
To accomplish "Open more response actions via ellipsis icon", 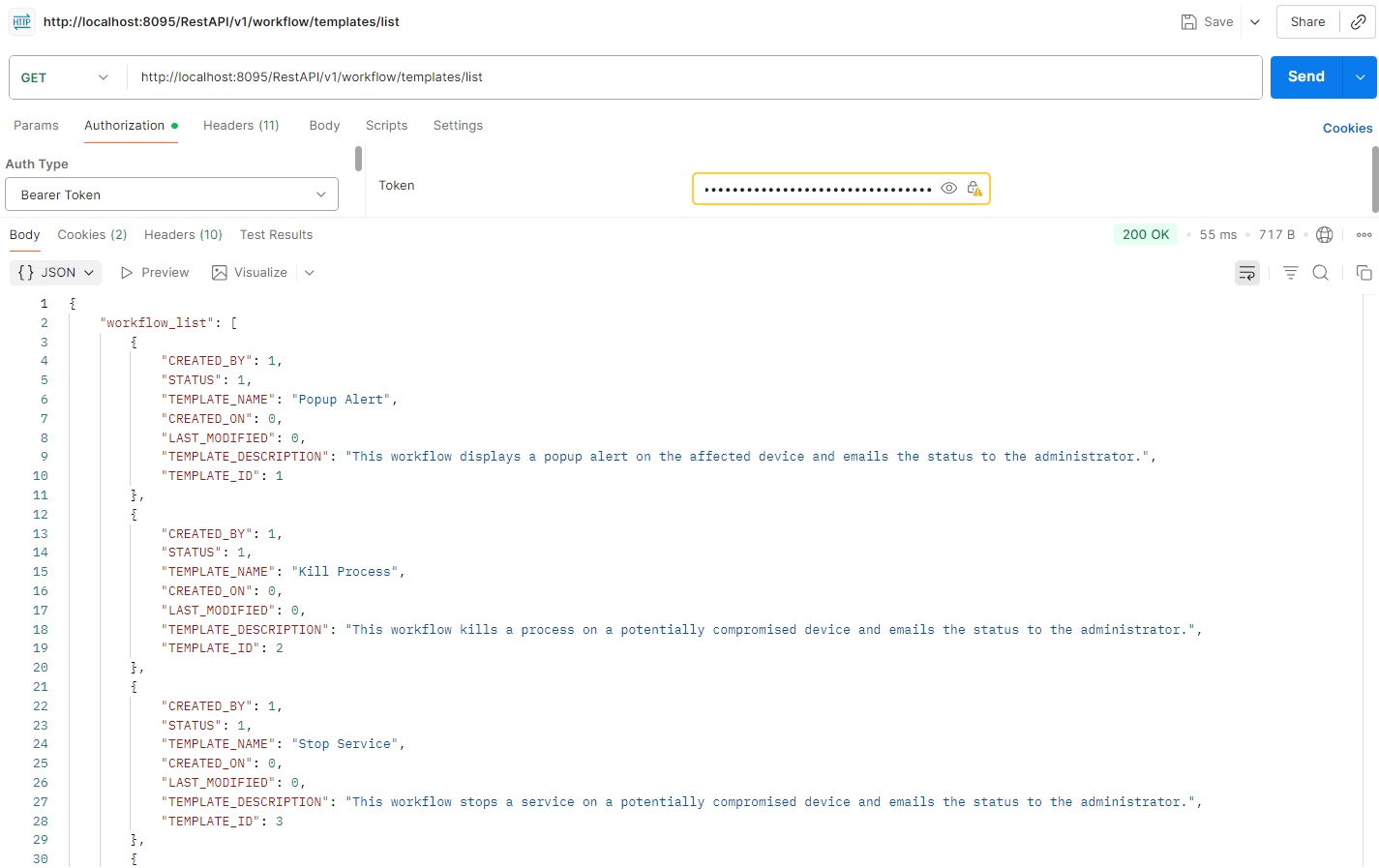I will [1364, 234].
